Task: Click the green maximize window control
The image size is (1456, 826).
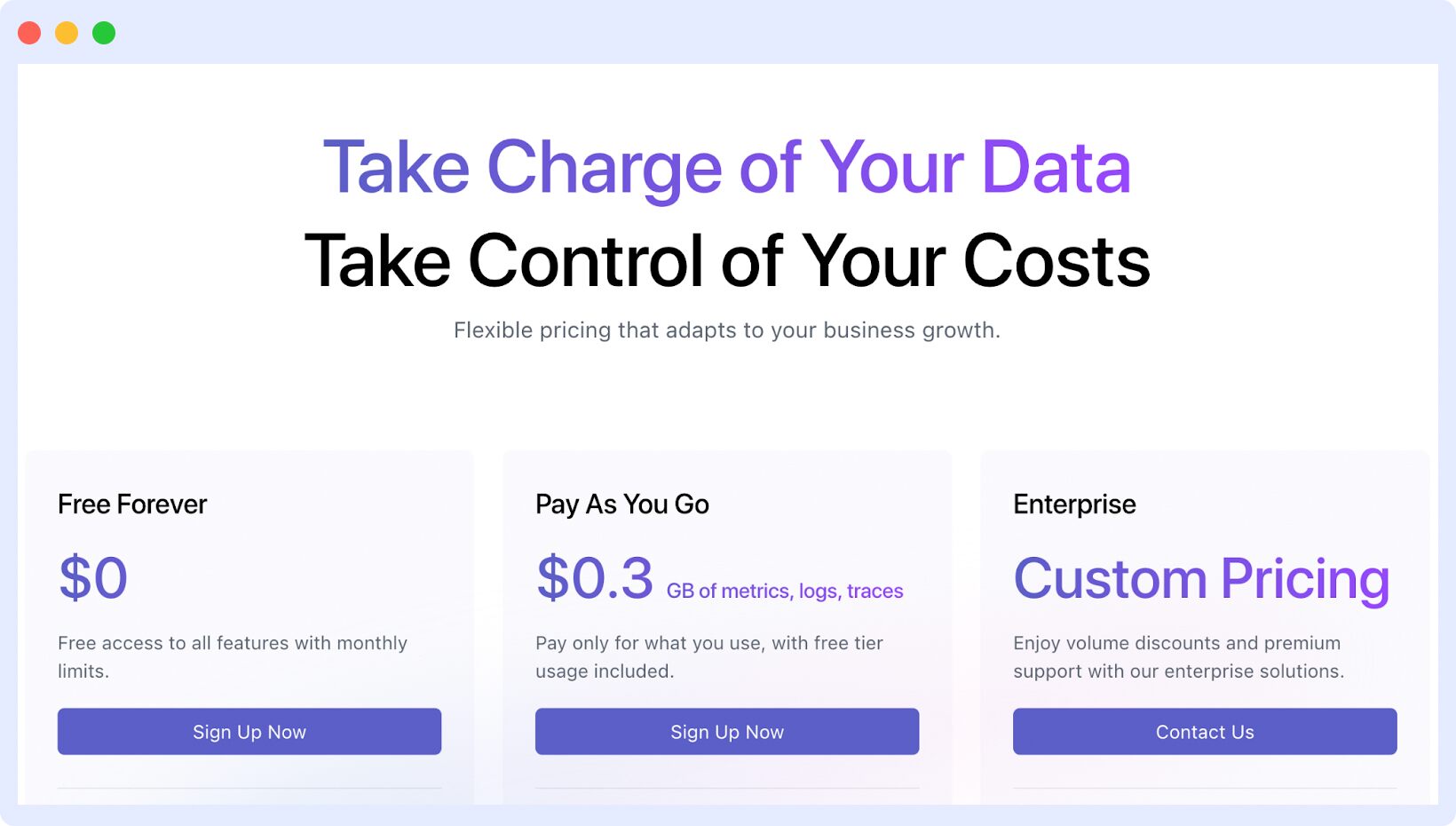Action: pyautogui.click(x=103, y=32)
